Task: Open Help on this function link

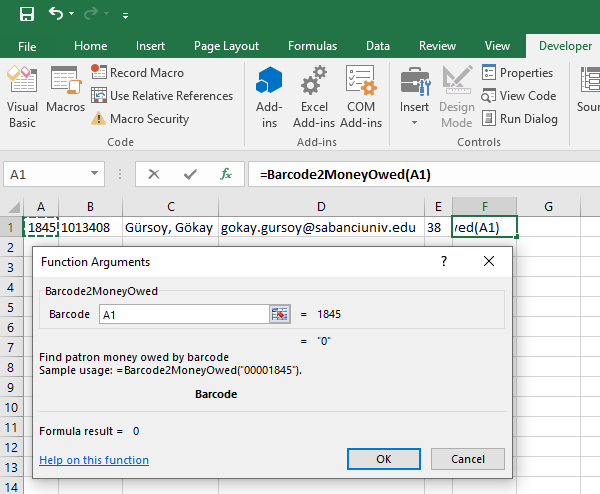Action: (x=94, y=460)
